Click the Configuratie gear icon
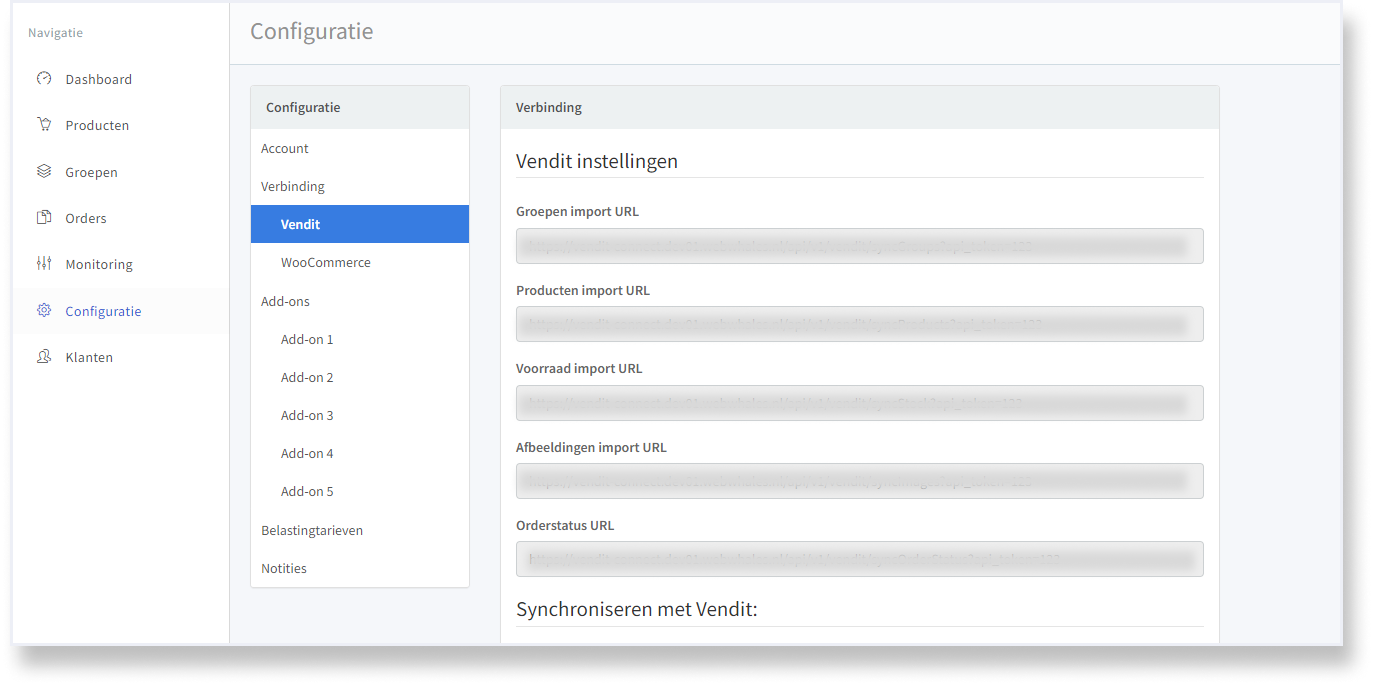The height and width of the screenshot is (686, 1373). click(x=43, y=310)
